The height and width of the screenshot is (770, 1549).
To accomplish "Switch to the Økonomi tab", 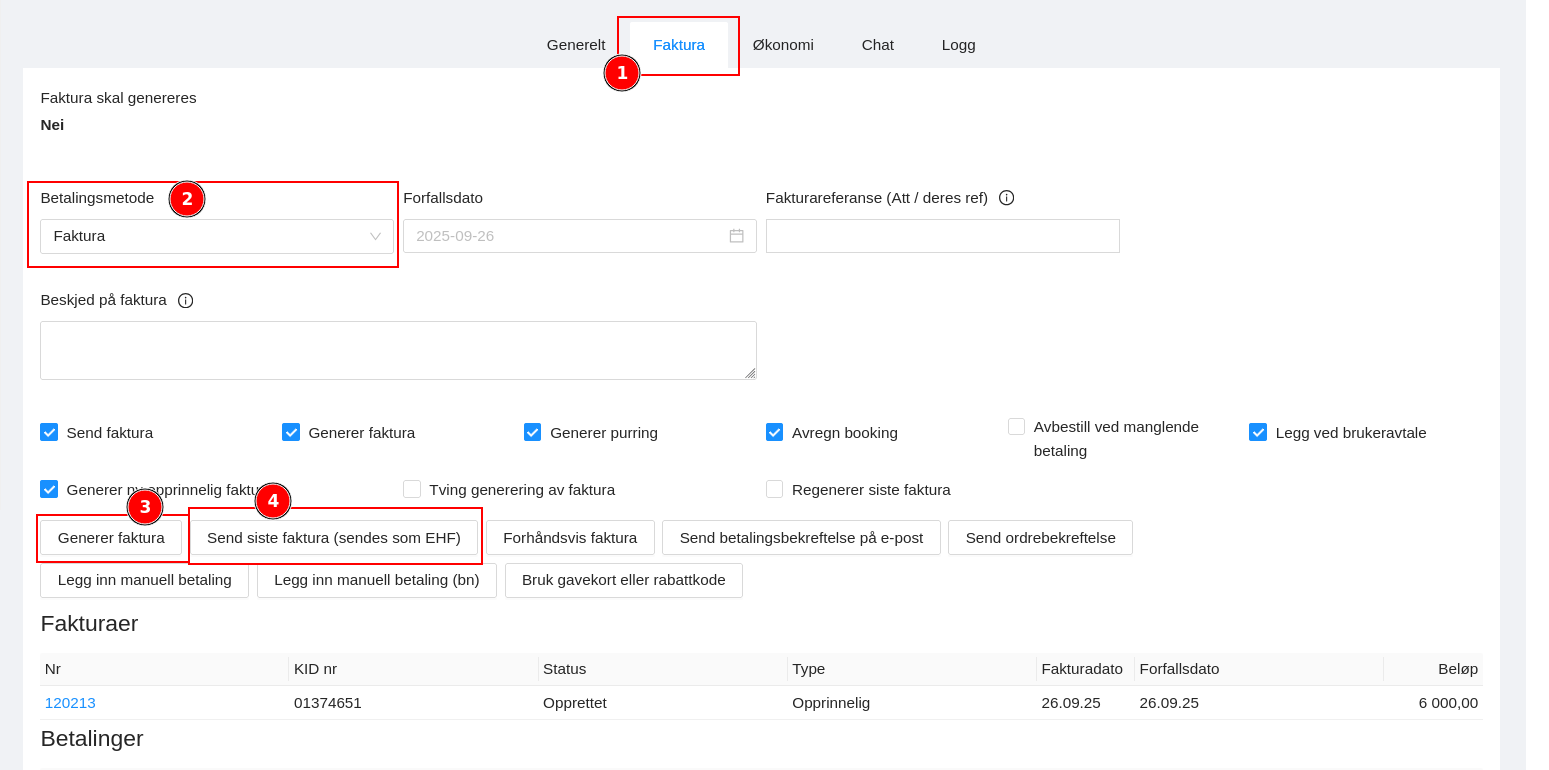I will (783, 45).
